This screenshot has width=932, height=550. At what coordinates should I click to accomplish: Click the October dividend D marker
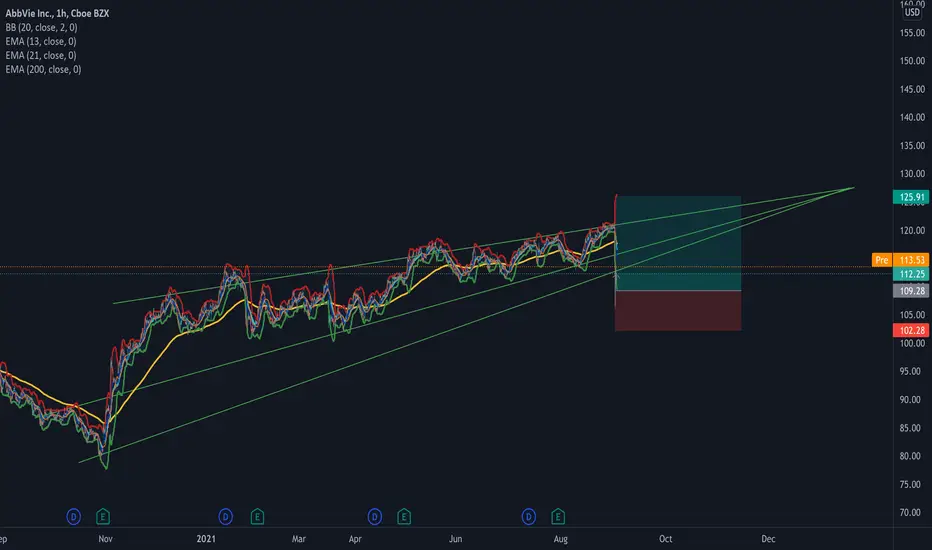(x=74, y=517)
